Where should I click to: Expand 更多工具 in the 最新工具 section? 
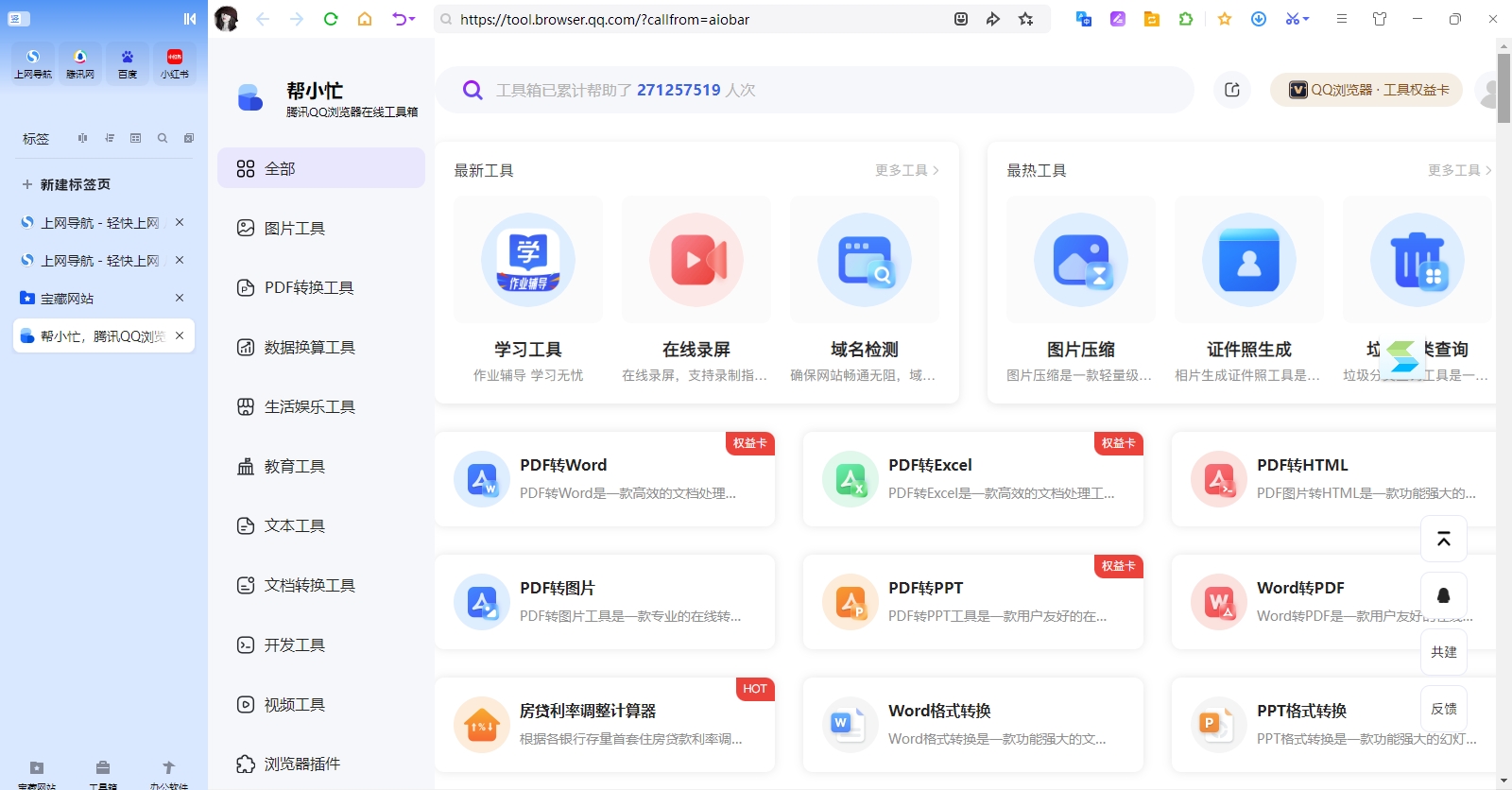[906, 170]
